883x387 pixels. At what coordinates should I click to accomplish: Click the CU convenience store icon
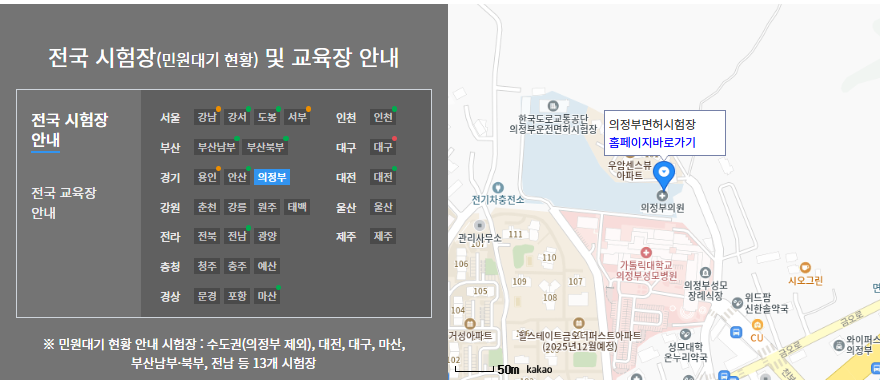point(757,324)
